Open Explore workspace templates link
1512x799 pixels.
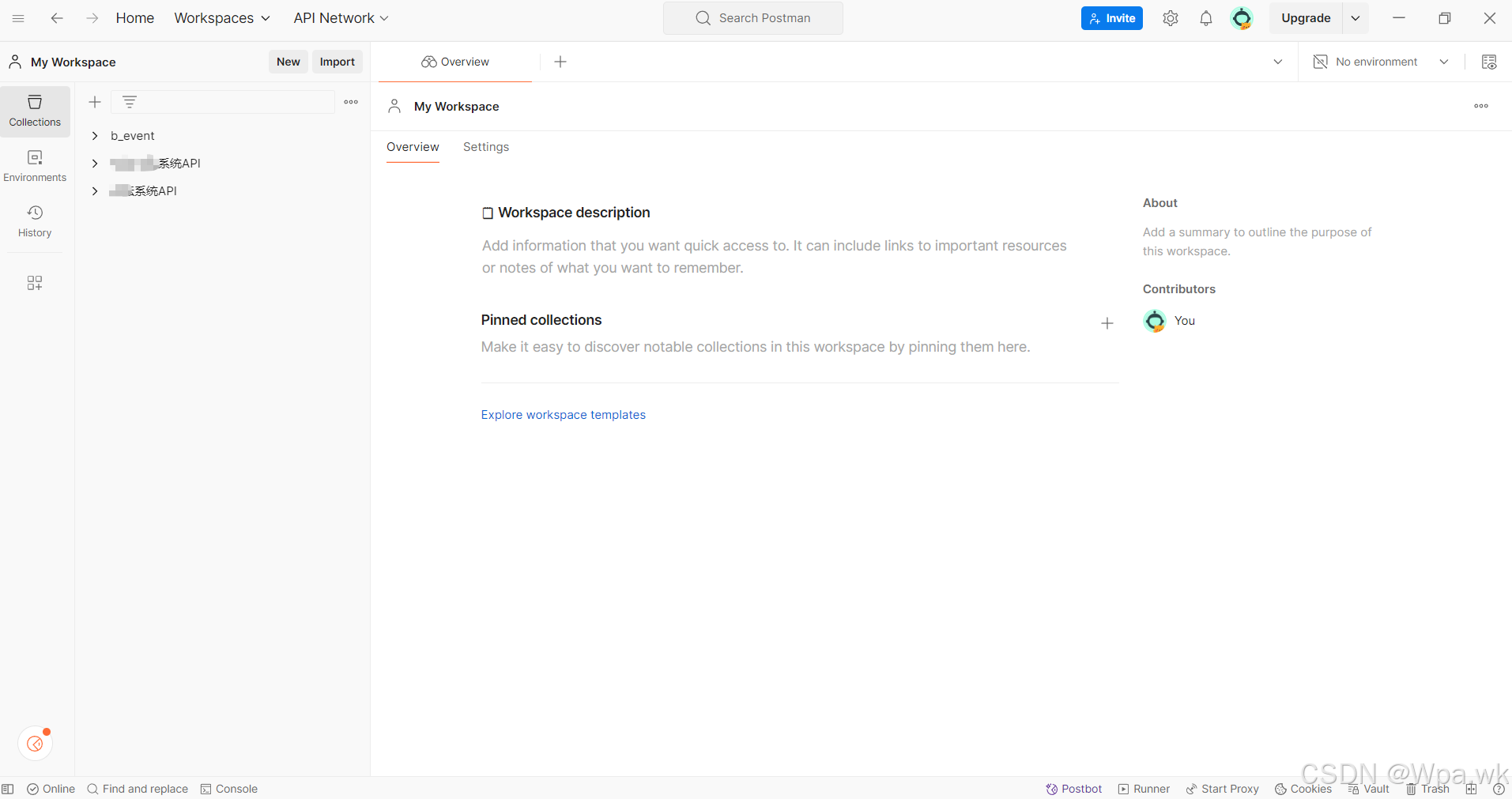[x=564, y=415]
